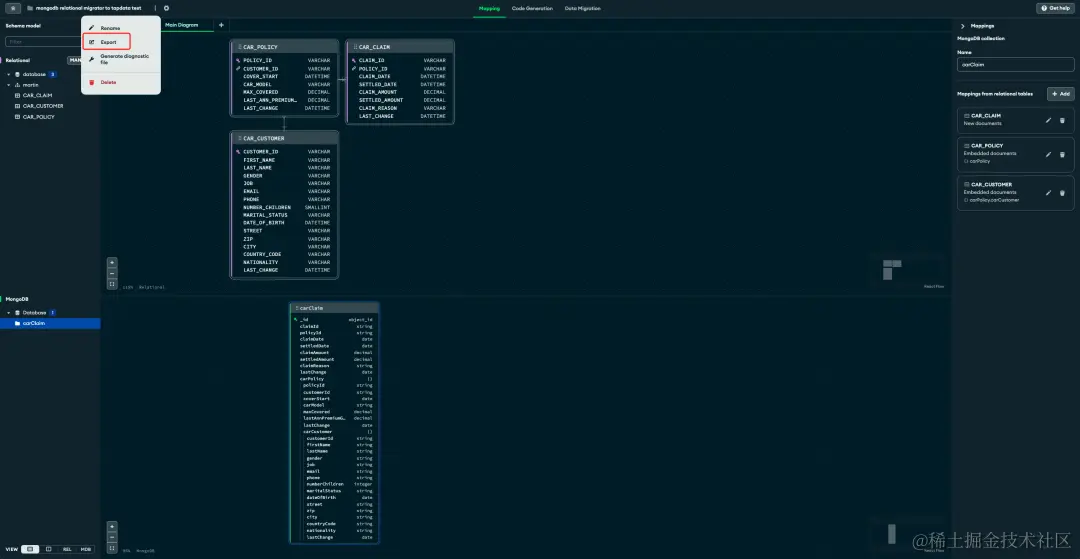Image resolution: width=1080 pixels, height=559 pixels.
Task: Select Generate diagnostic file menu entry
Action: 121,59
